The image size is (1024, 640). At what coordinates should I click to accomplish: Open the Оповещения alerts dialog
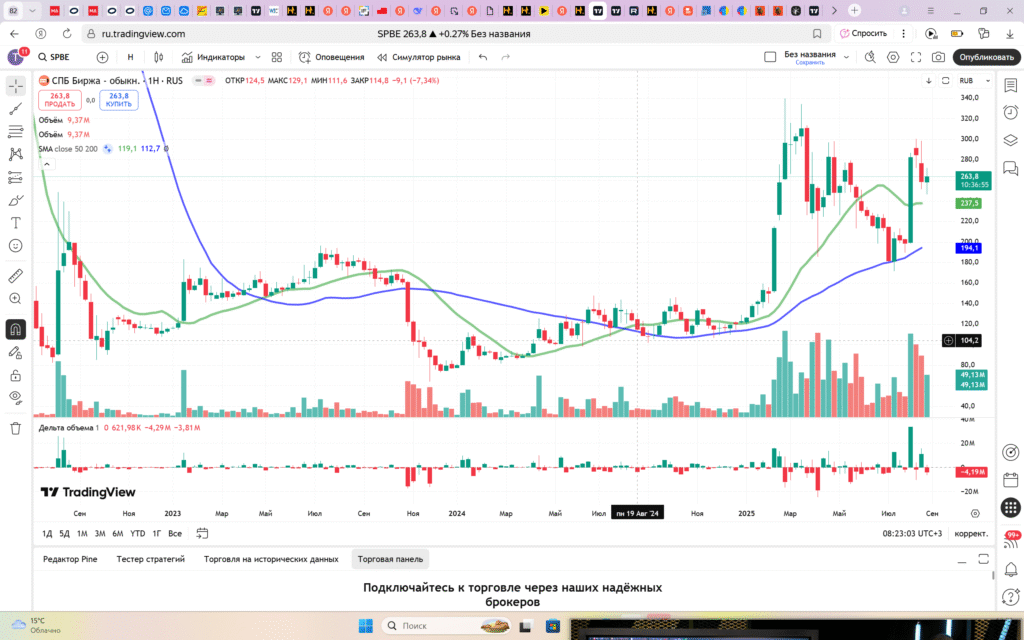[332, 57]
